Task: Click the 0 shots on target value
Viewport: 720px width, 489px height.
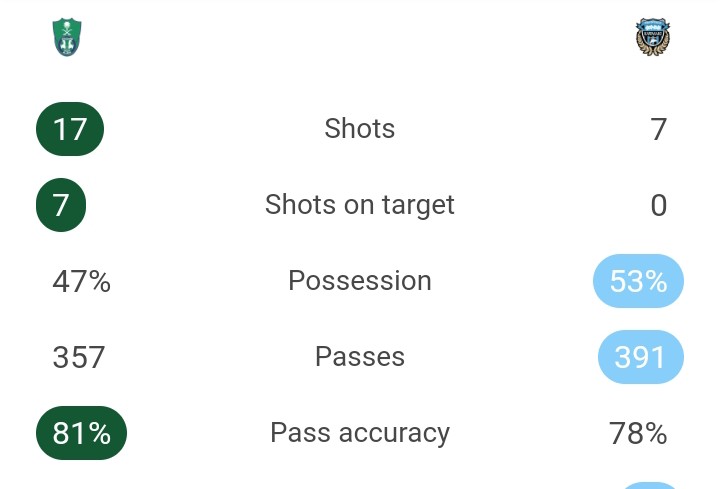Action: (x=659, y=205)
